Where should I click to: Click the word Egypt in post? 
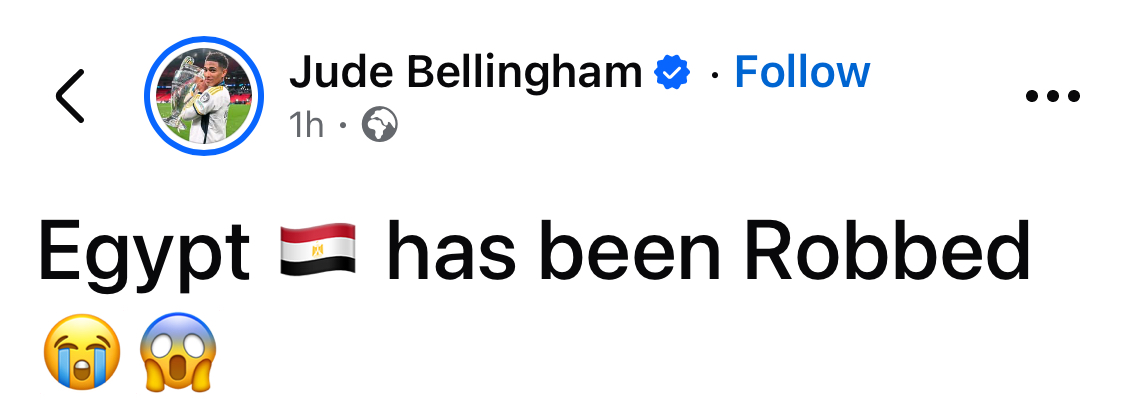click(x=143, y=253)
